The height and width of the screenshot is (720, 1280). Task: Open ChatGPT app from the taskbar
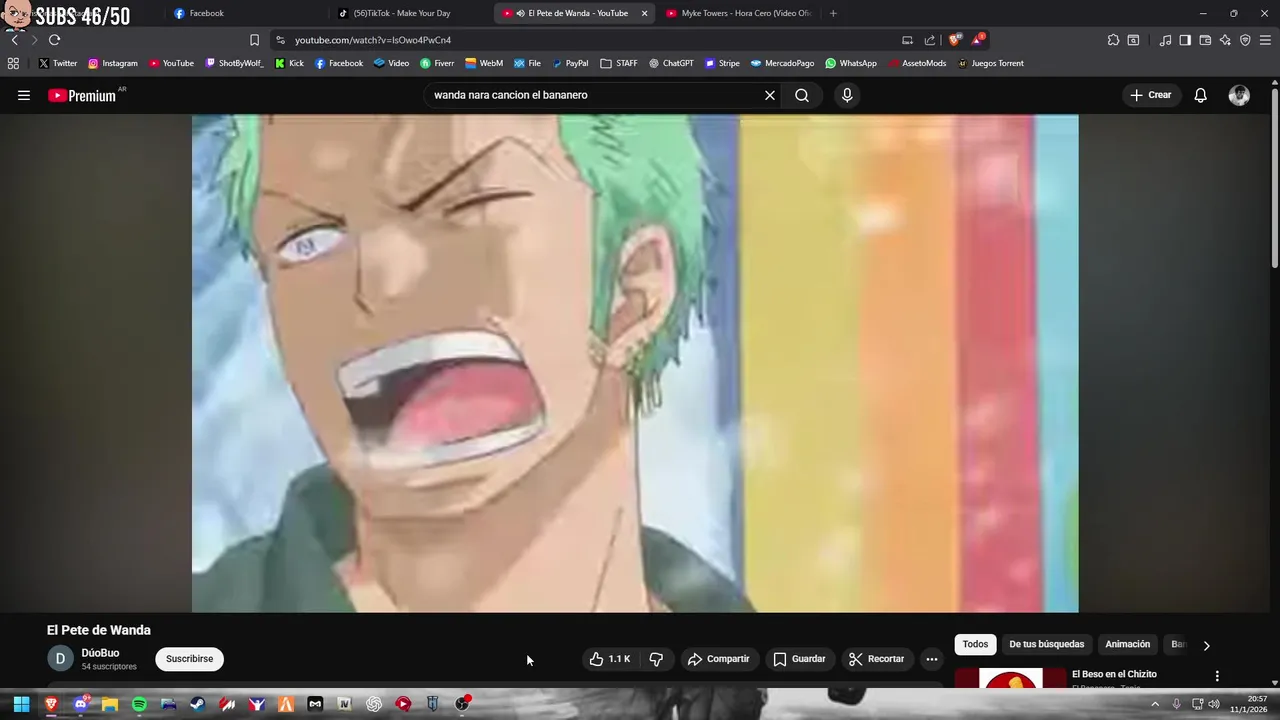tap(374, 704)
